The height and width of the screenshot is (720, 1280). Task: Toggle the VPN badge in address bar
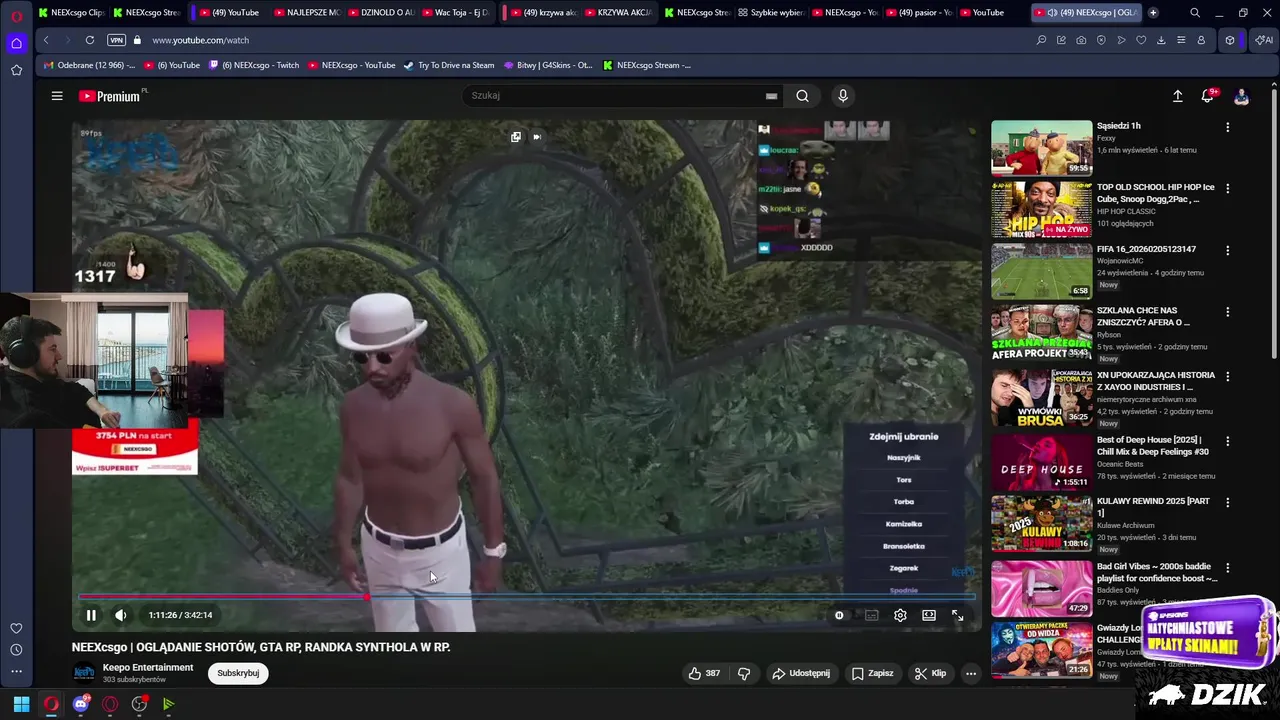[116, 40]
